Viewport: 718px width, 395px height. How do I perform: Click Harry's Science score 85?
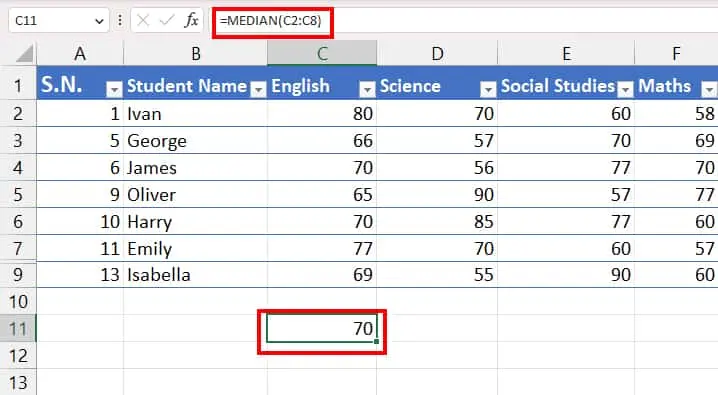pyautogui.click(x=437, y=222)
